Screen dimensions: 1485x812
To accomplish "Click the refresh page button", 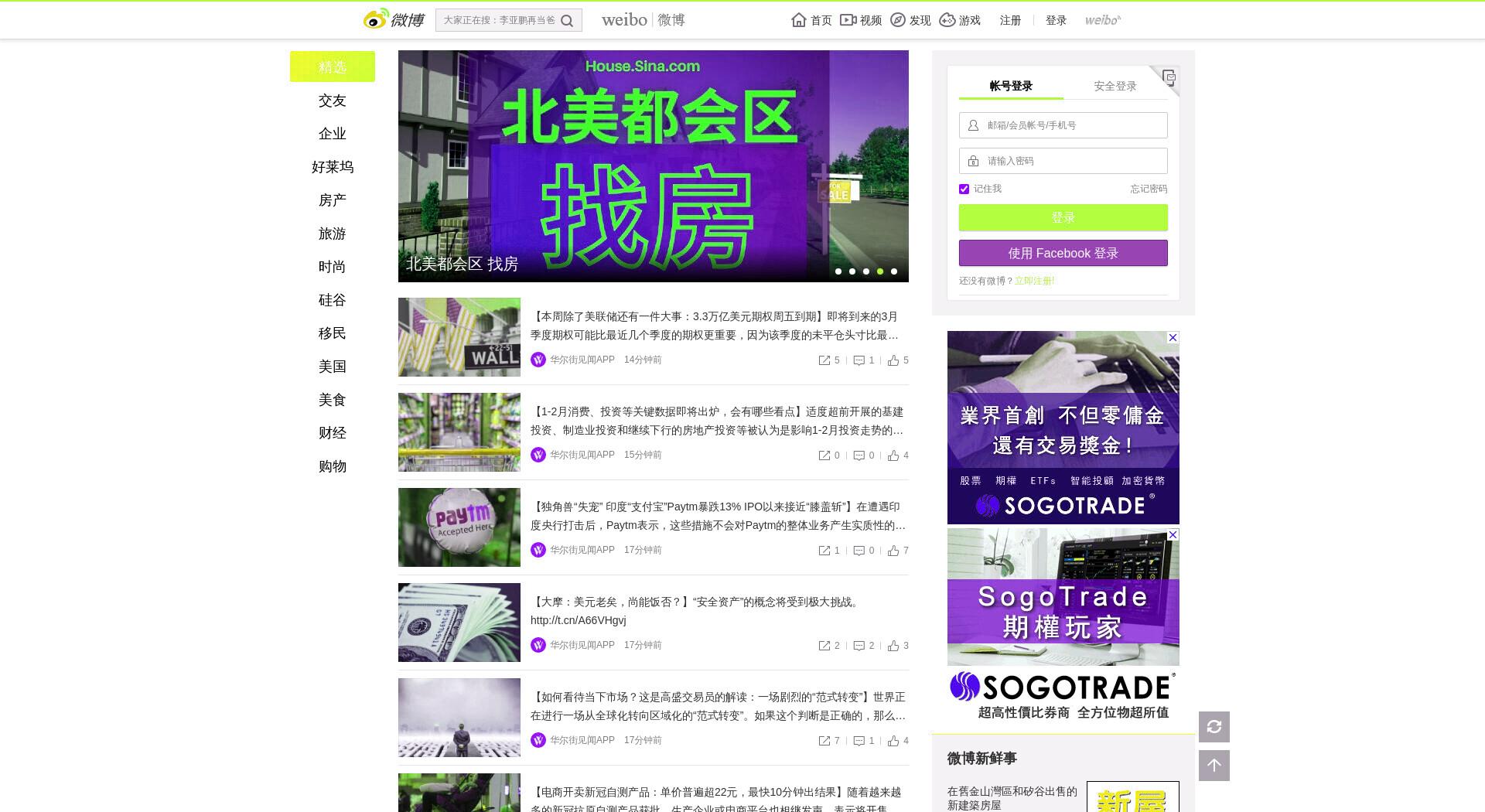I will coord(1214,727).
